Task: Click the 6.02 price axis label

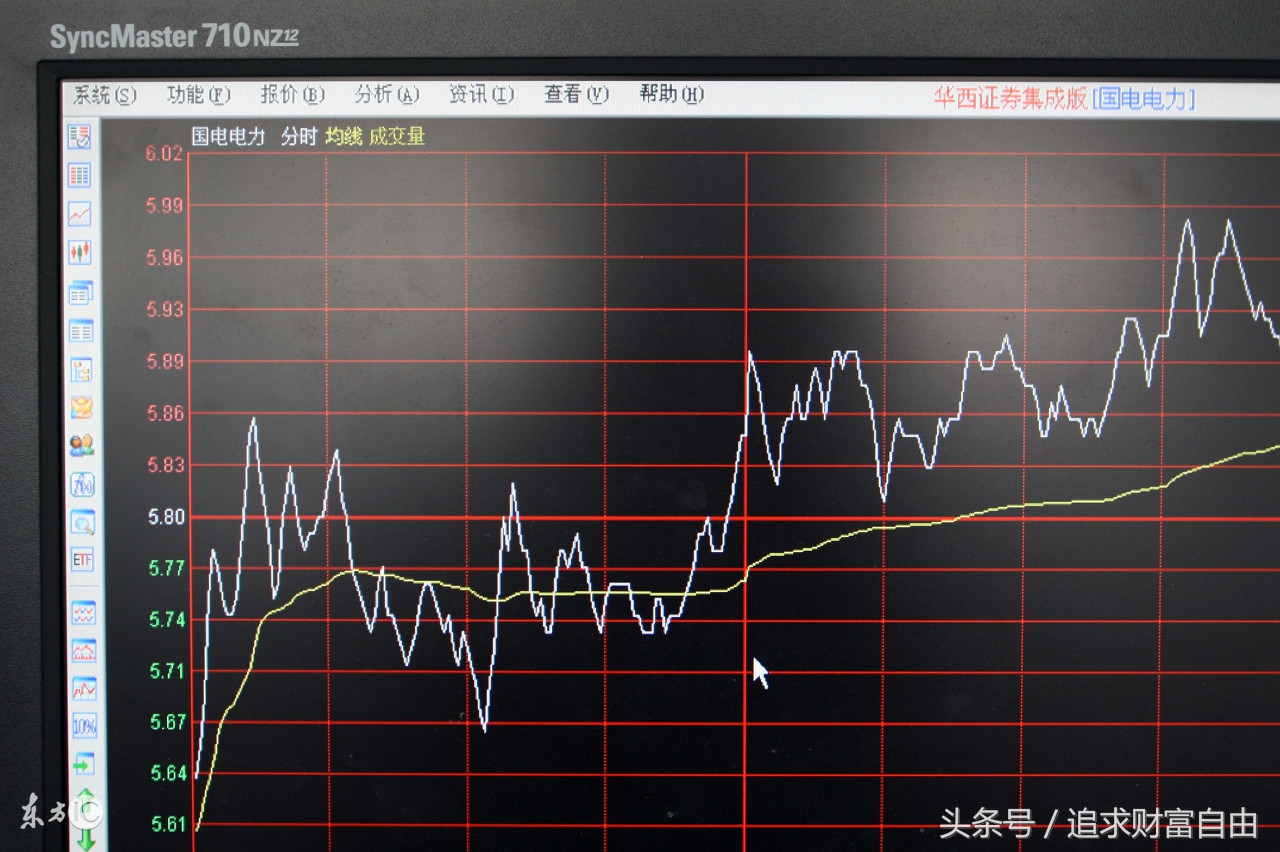Action: [165, 154]
